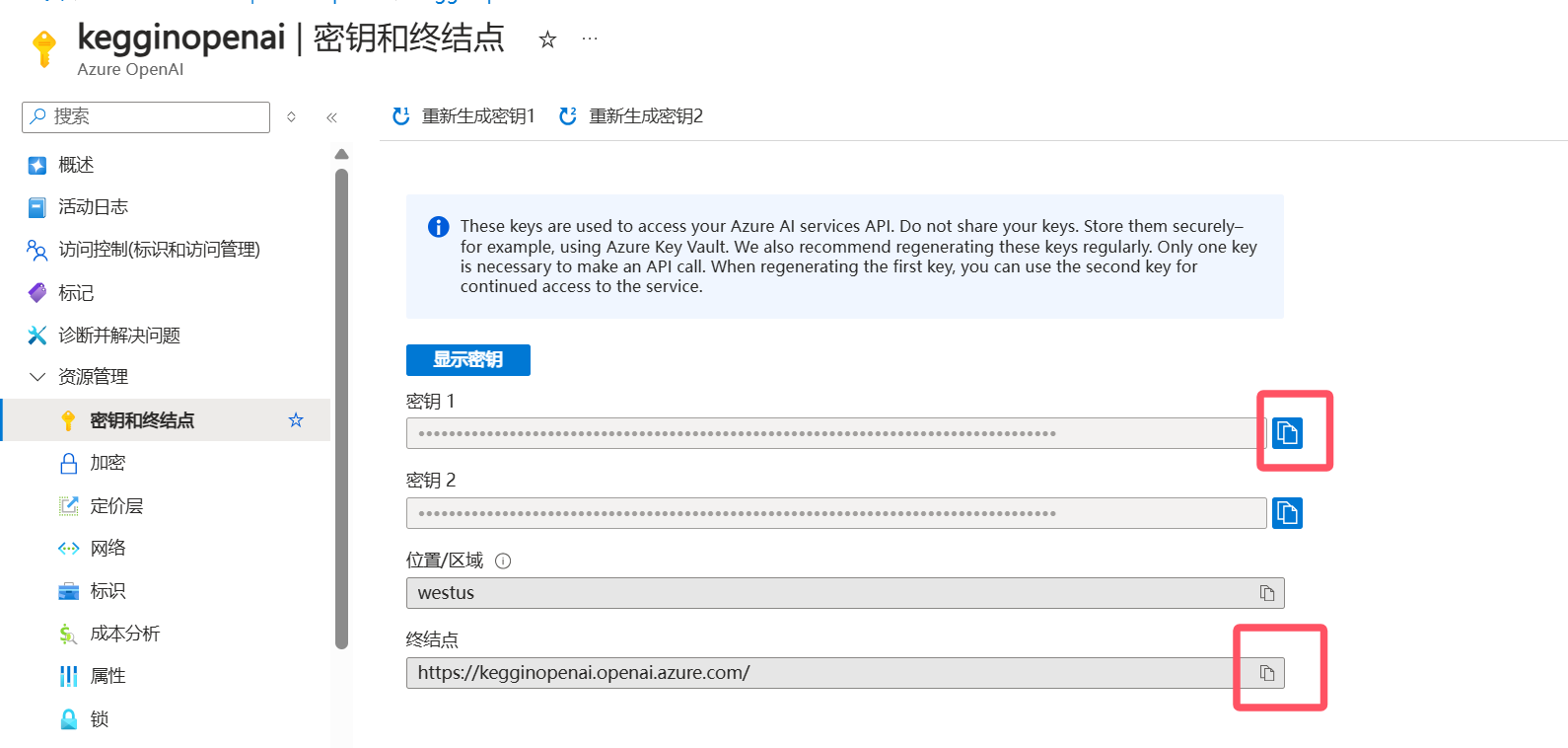Image resolution: width=1568 pixels, height=748 pixels.
Task: Copy key 2 to clipboard
Action: pyautogui.click(x=1287, y=512)
